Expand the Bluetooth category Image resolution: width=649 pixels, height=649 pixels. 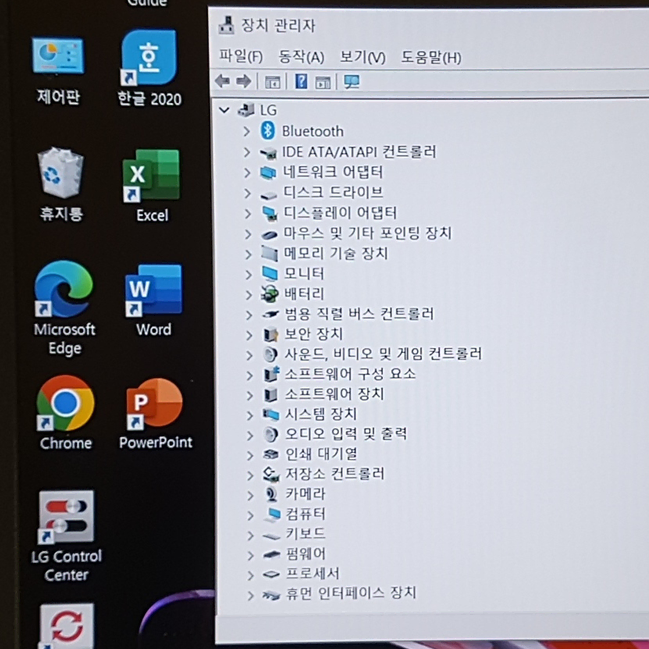[x=247, y=132]
